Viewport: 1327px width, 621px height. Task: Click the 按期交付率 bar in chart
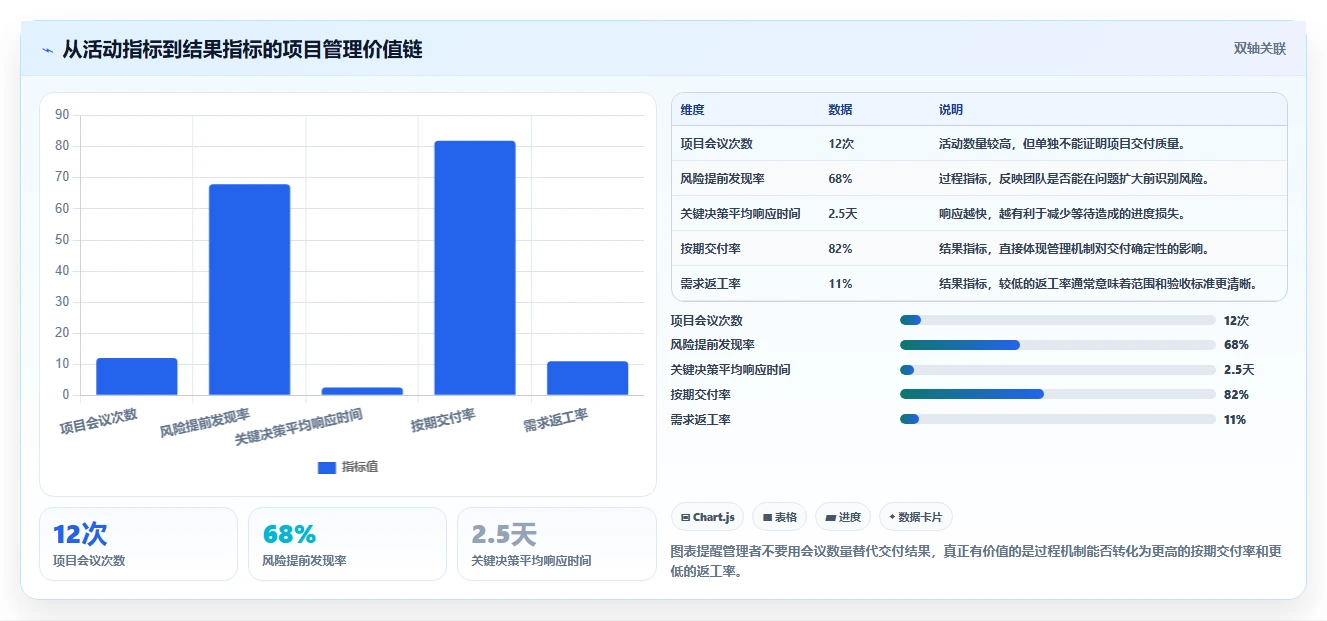[475, 268]
